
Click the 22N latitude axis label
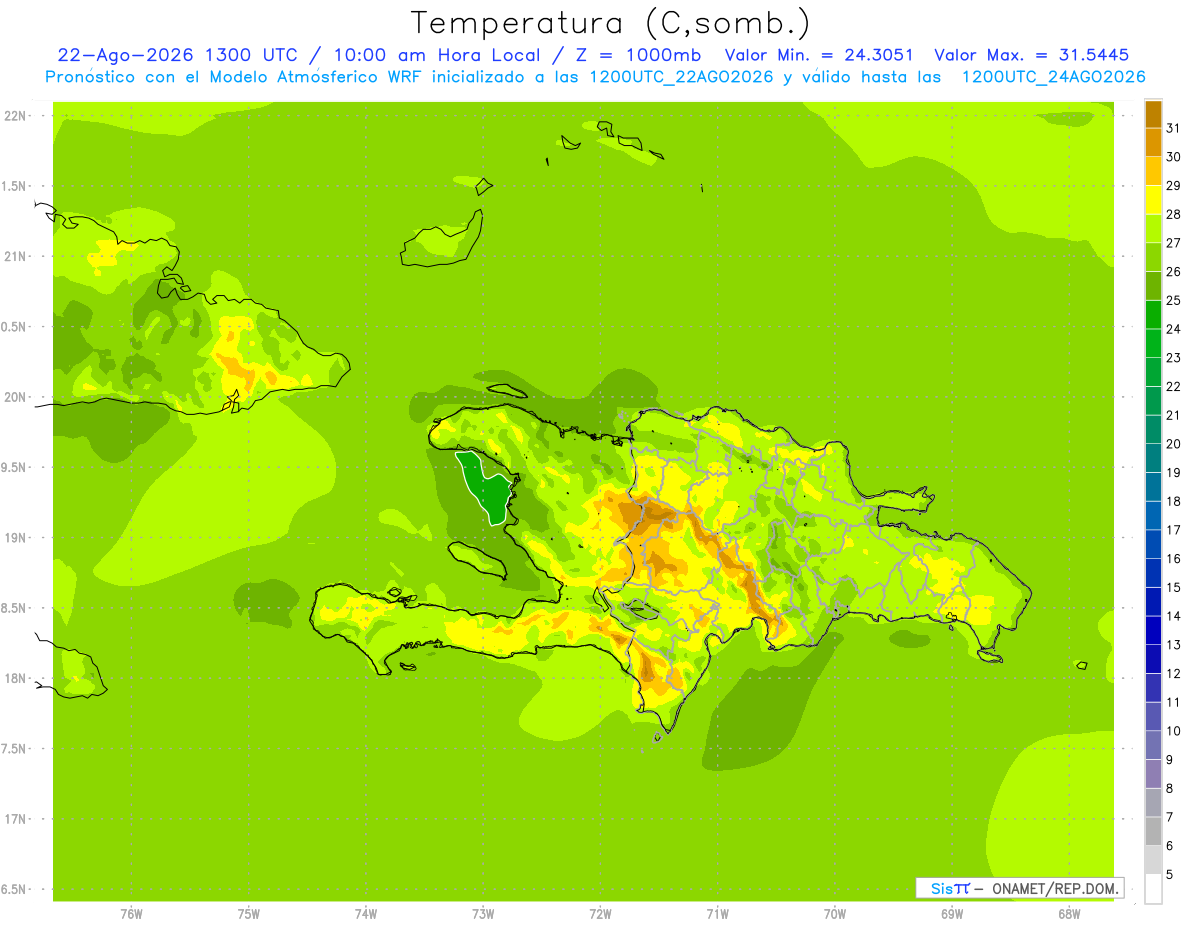tap(14, 116)
